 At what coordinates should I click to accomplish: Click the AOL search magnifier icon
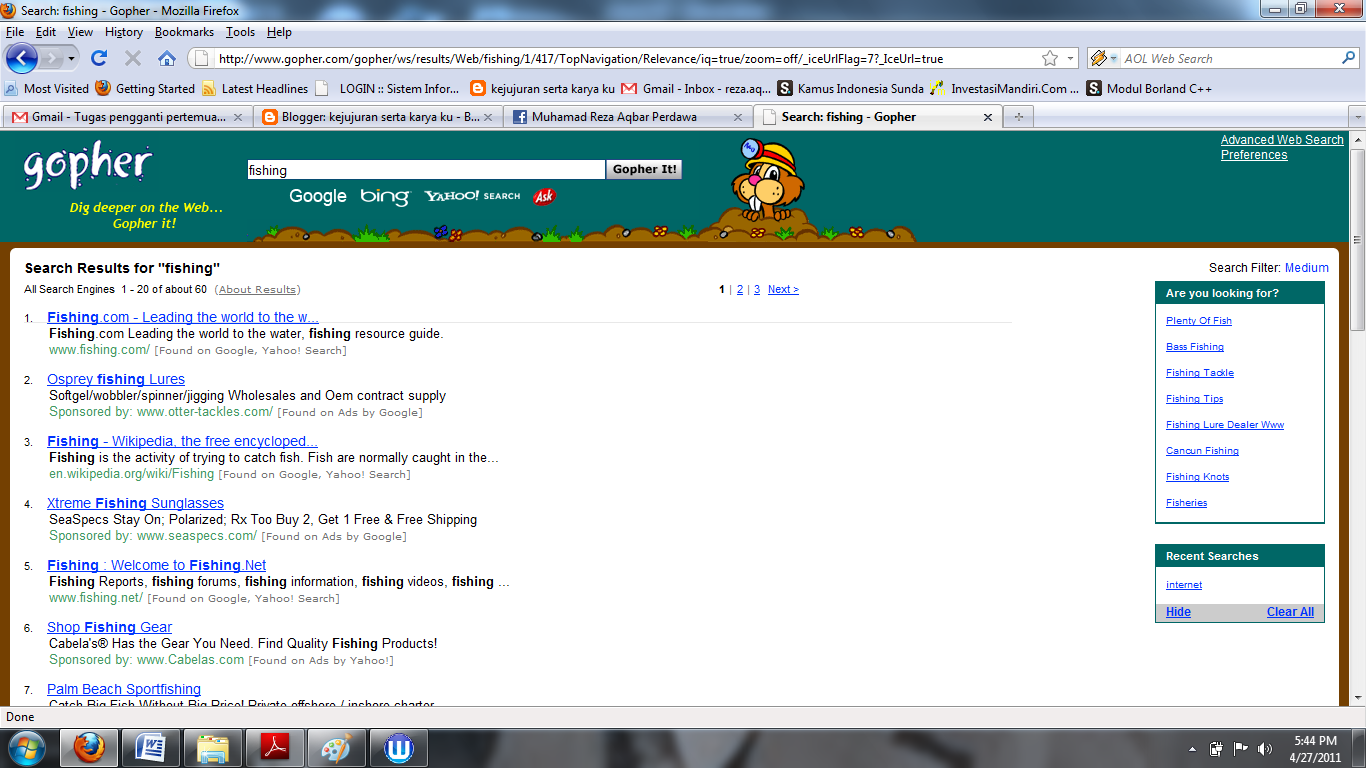click(1349, 58)
